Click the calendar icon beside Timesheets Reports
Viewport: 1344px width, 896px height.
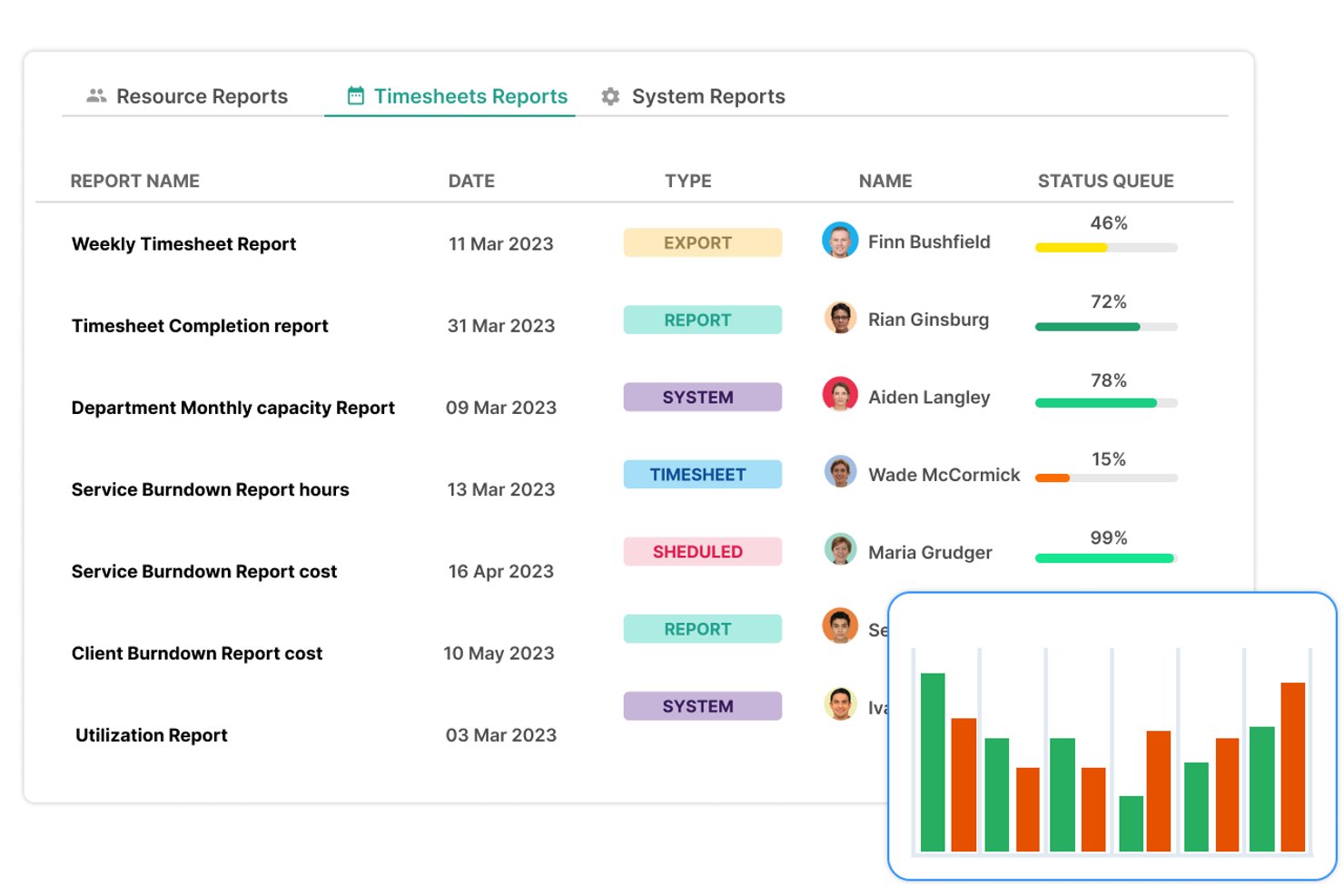pos(356,95)
